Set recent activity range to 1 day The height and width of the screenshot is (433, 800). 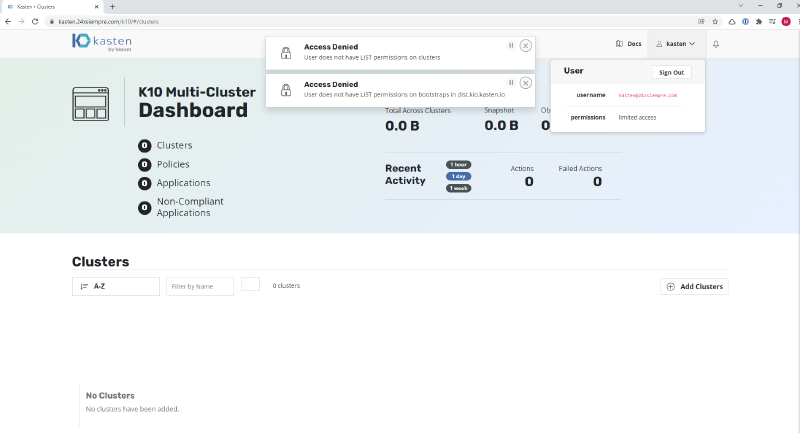459,176
